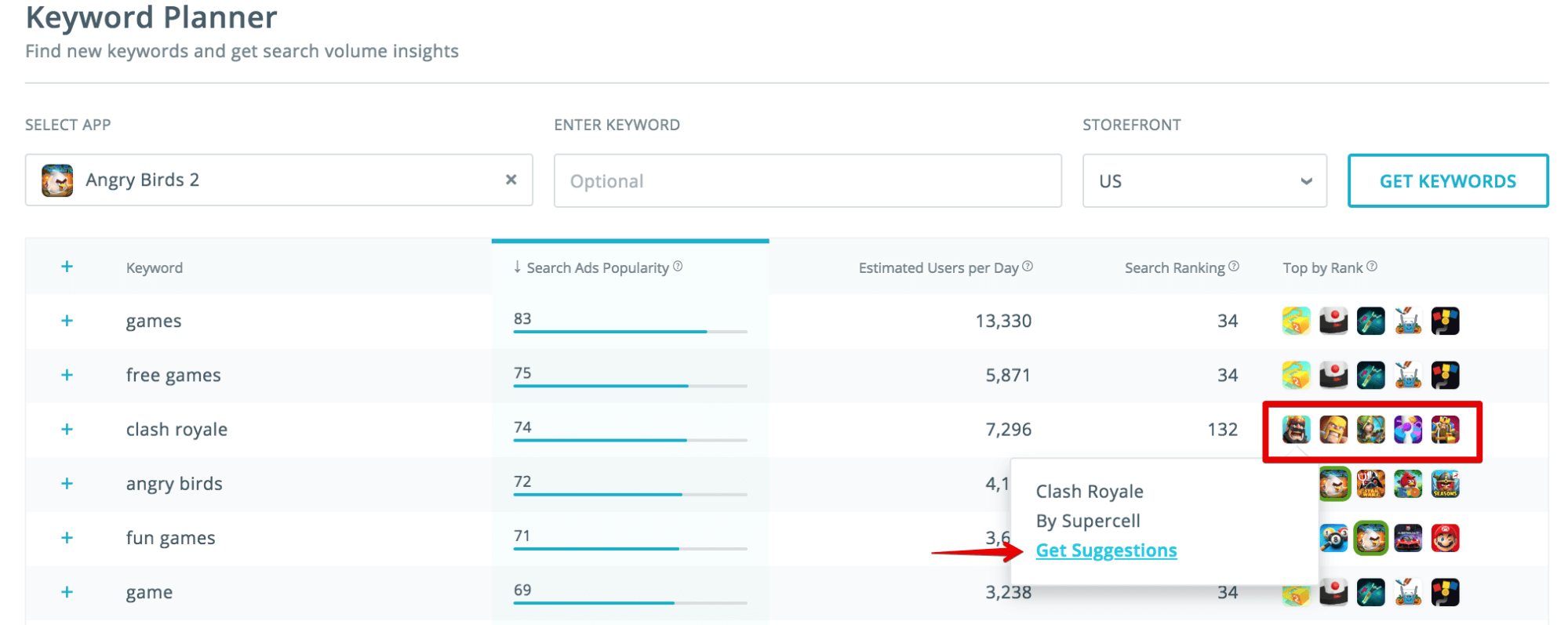Click the Super Mario Run app icon
Viewport: 1568px width, 625px height.
(1446, 538)
